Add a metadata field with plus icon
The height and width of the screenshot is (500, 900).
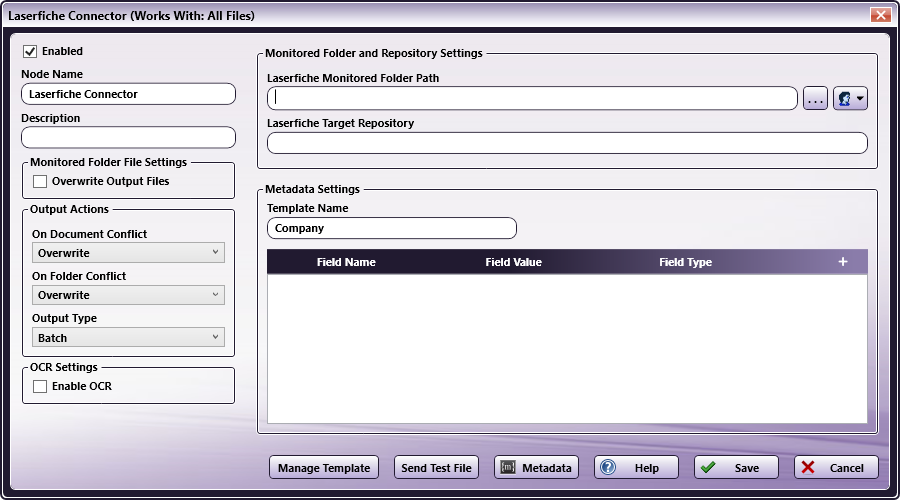click(843, 262)
